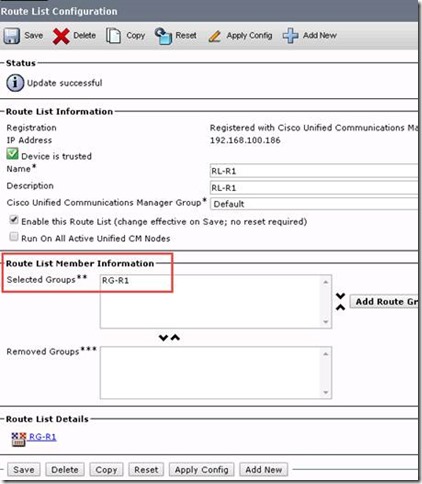Open the RG-R1 link under Route List Details

43,437
